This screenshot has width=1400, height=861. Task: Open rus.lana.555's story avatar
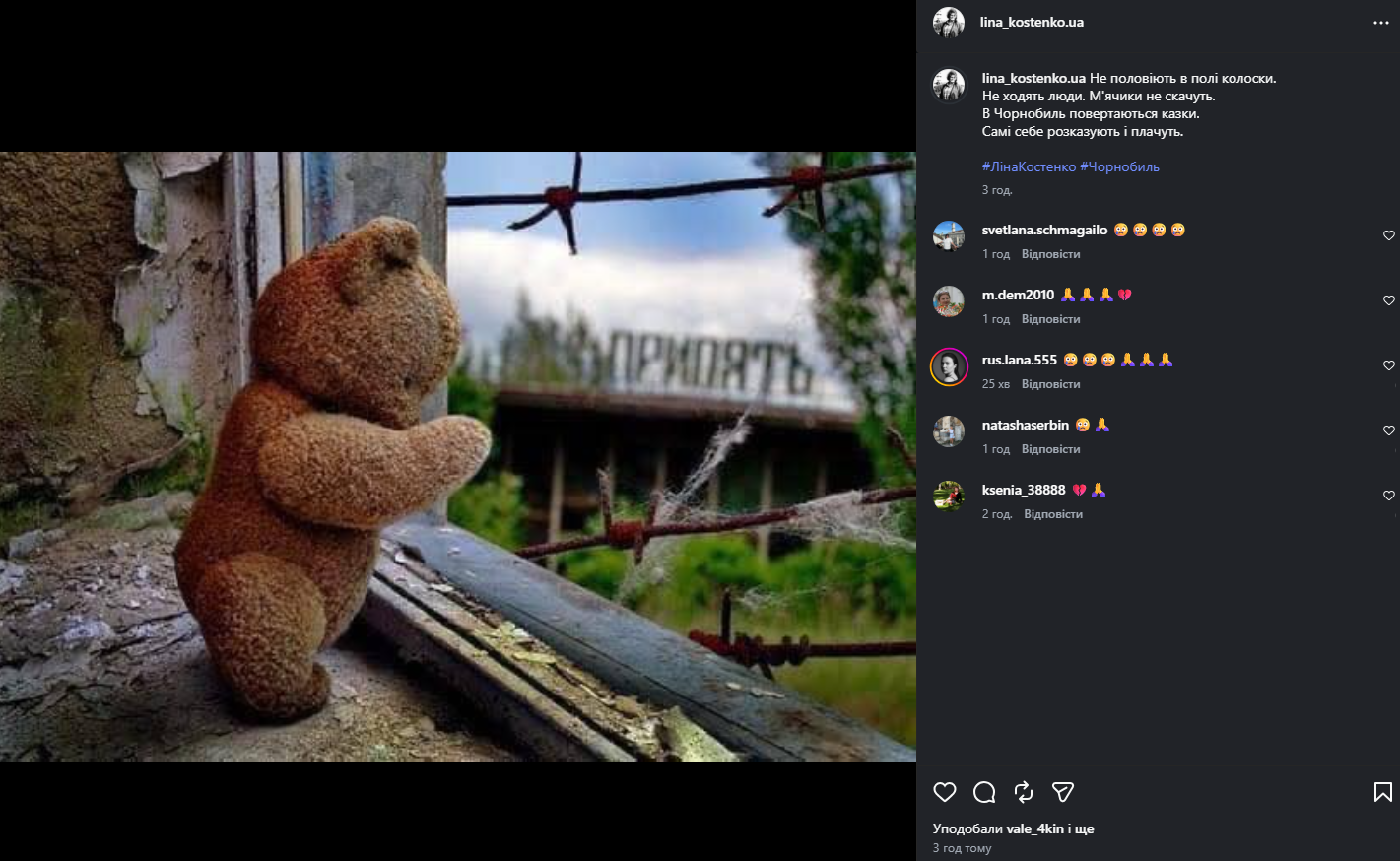(949, 367)
